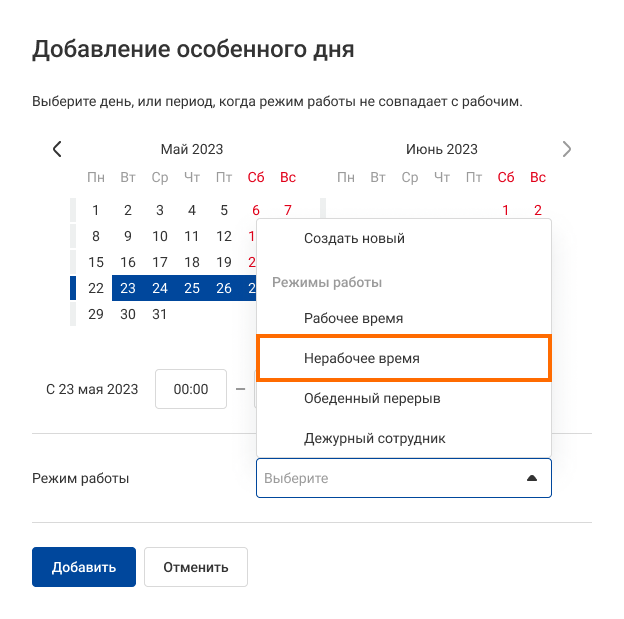Pick May 10 in the calendar
Screen dimensions: 624x619
(160, 236)
